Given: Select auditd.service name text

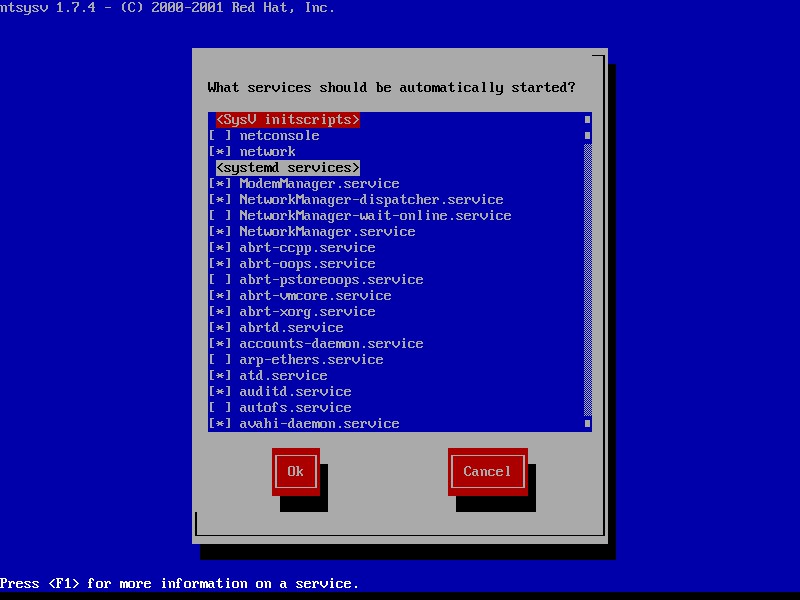Looking at the screenshot, I should (x=296, y=391).
